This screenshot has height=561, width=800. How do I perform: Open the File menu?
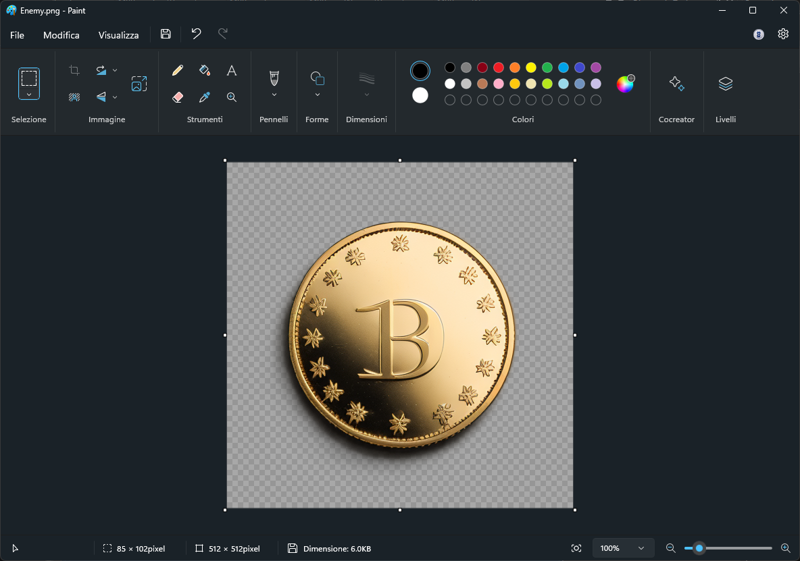pyautogui.click(x=17, y=35)
